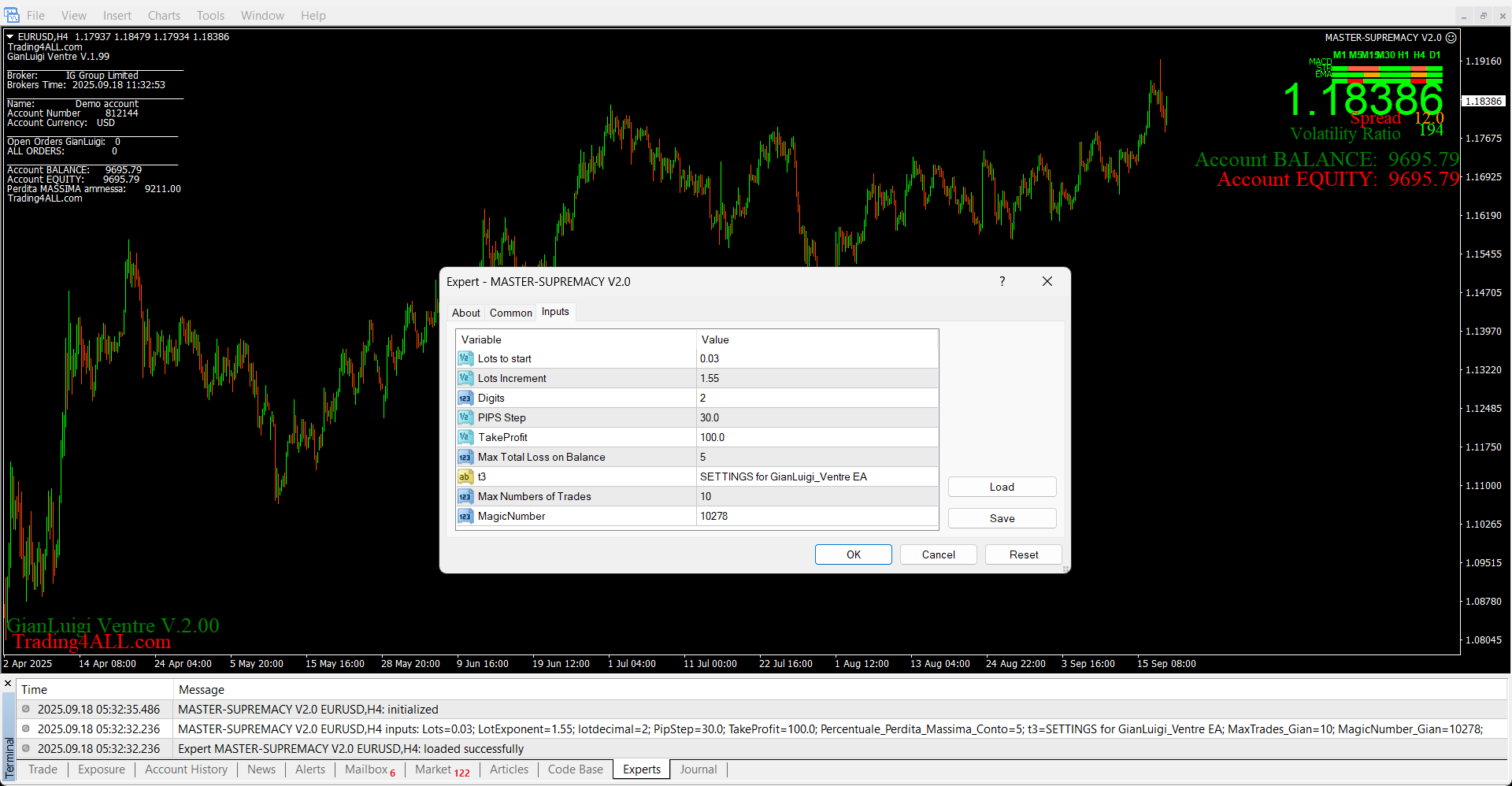1512x786 pixels.
Task: Click the application icon in the menu bar
Action: 12,15
